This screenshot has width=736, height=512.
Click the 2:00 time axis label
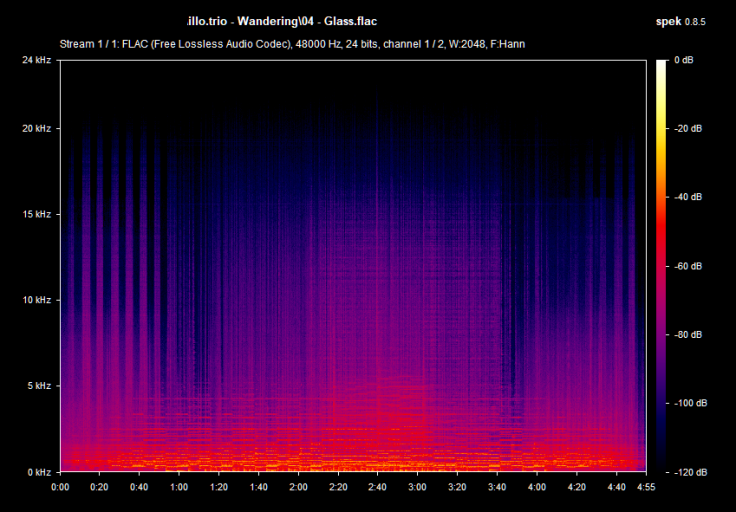(299, 487)
